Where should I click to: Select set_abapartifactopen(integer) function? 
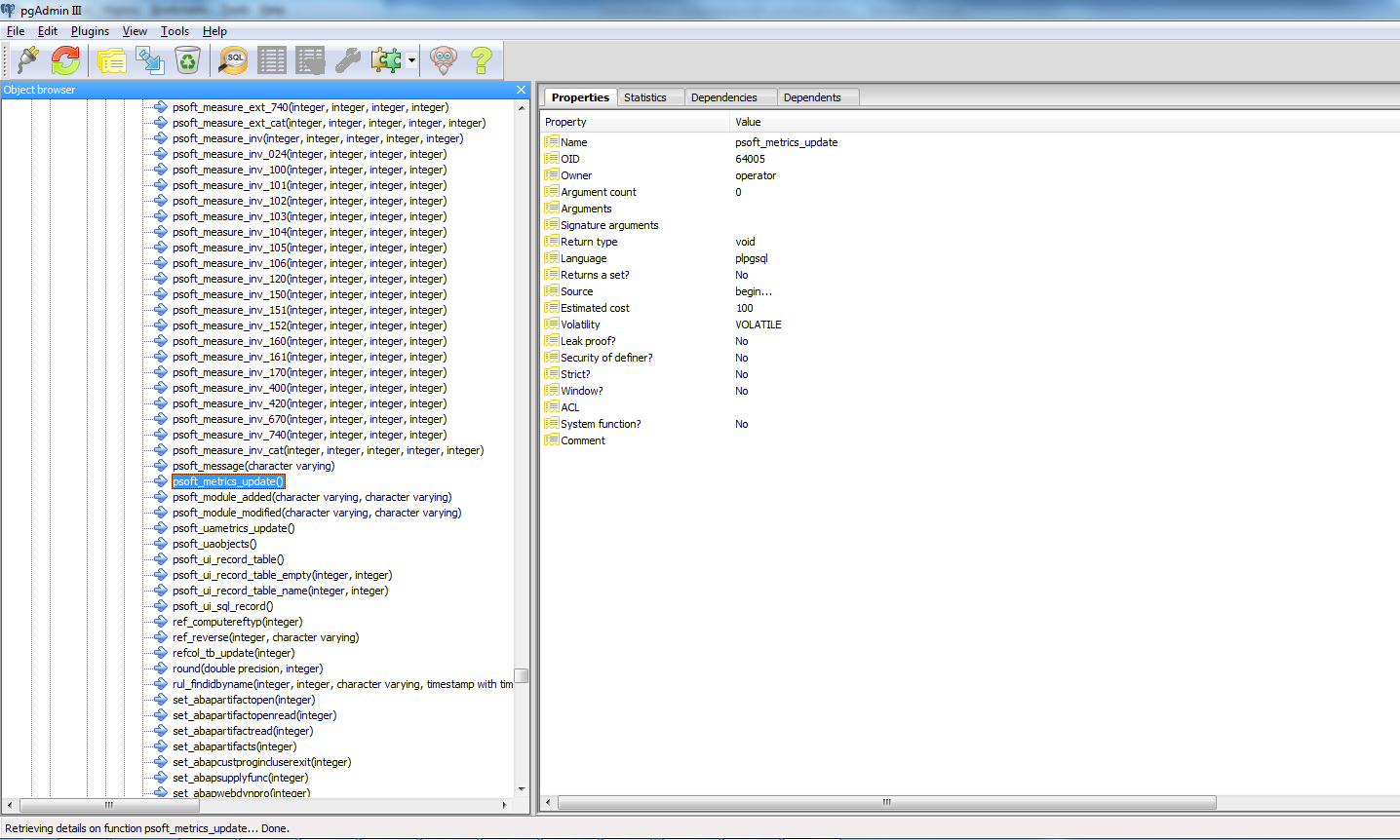pyautogui.click(x=244, y=700)
